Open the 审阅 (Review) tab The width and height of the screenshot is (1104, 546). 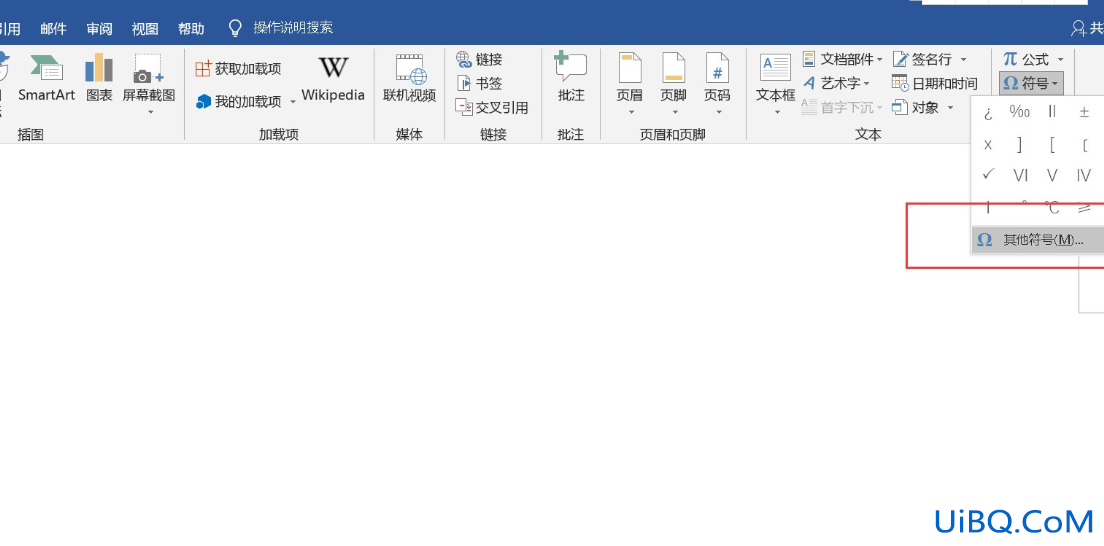coord(99,29)
